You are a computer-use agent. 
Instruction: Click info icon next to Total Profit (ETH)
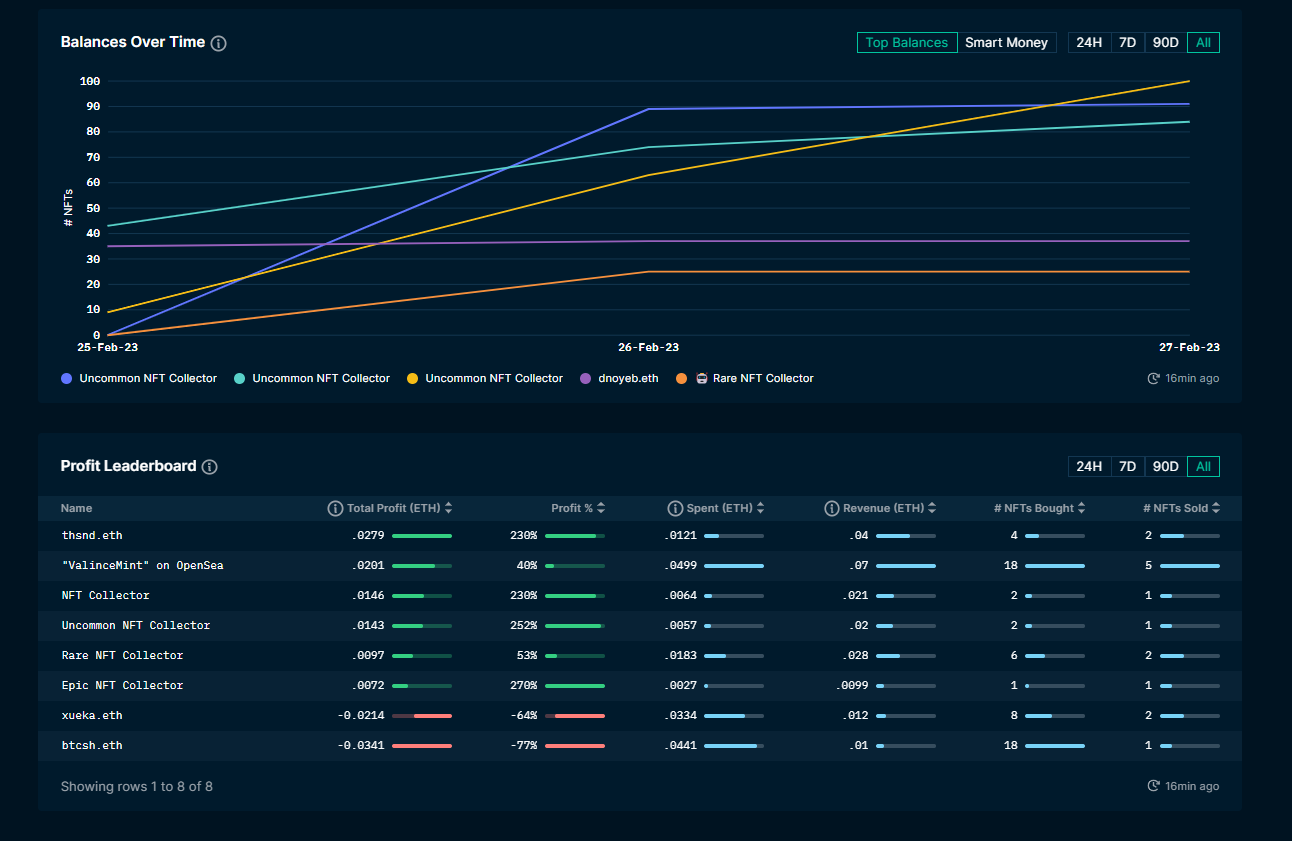(x=335, y=508)
